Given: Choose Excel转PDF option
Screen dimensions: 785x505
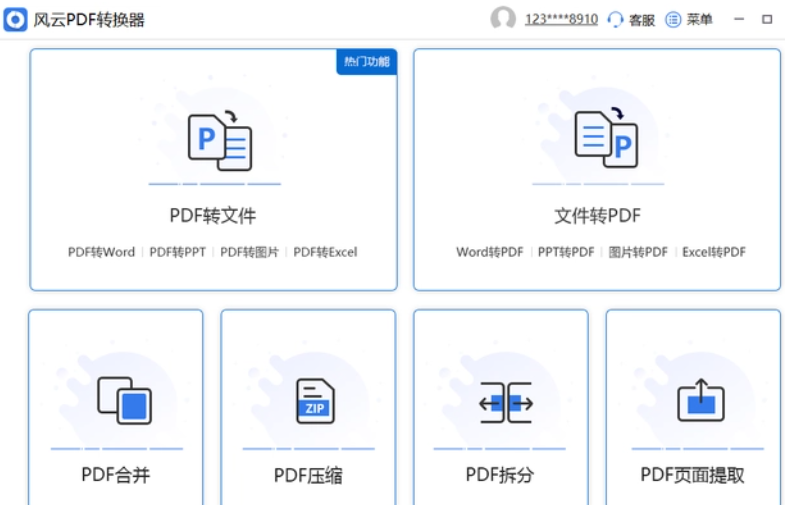Looking at the screenshot, I should [714, 252].
